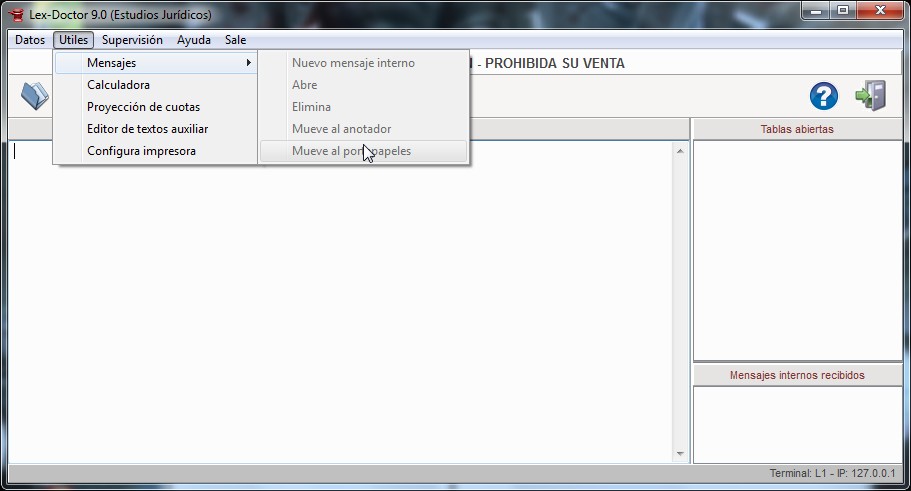Launch Editor de textos auxiliar
The image size is (911, 491).
click(156, 129)
